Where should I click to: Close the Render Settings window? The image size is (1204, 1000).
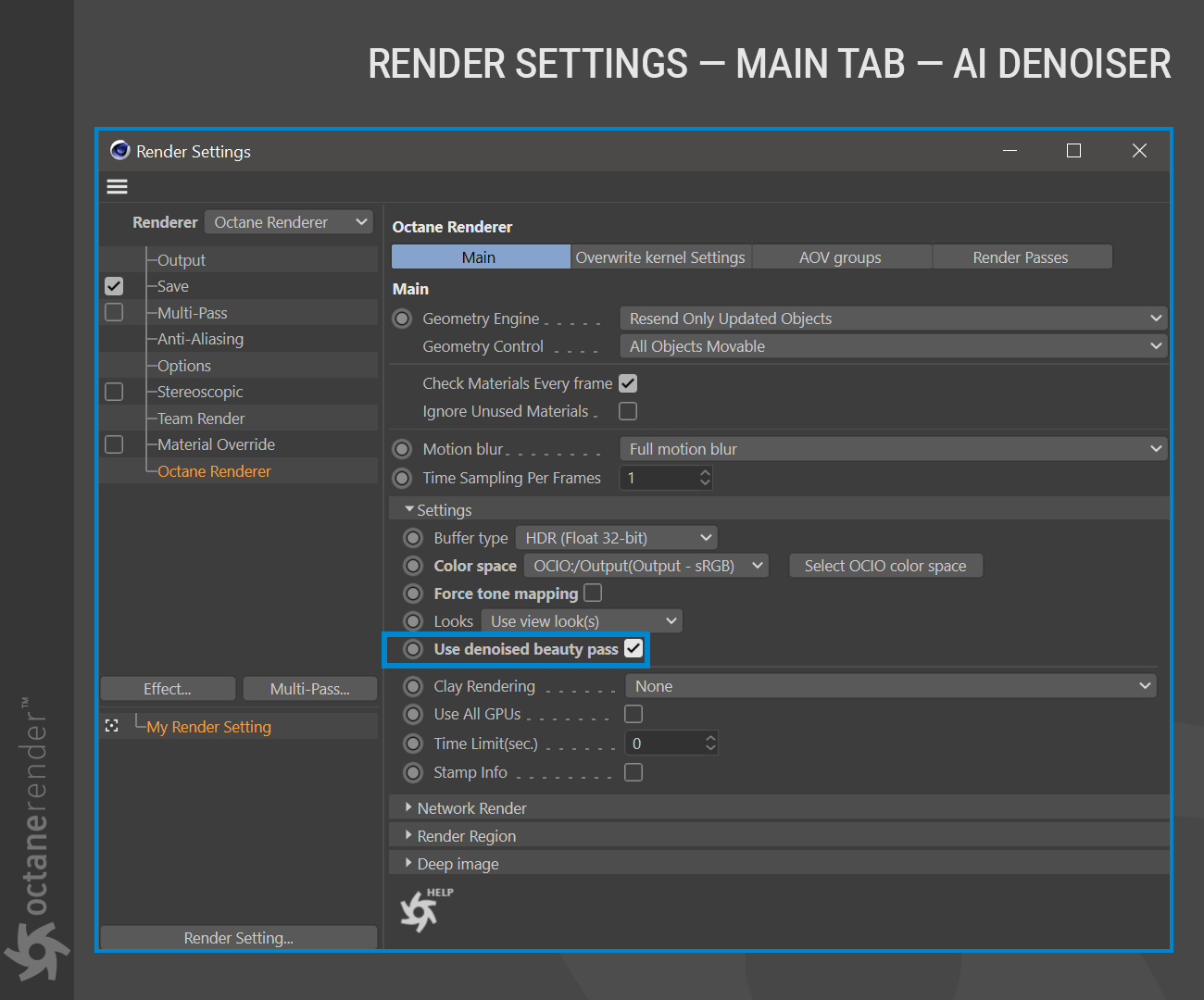pyautogui.click(x=1139, y=150)
